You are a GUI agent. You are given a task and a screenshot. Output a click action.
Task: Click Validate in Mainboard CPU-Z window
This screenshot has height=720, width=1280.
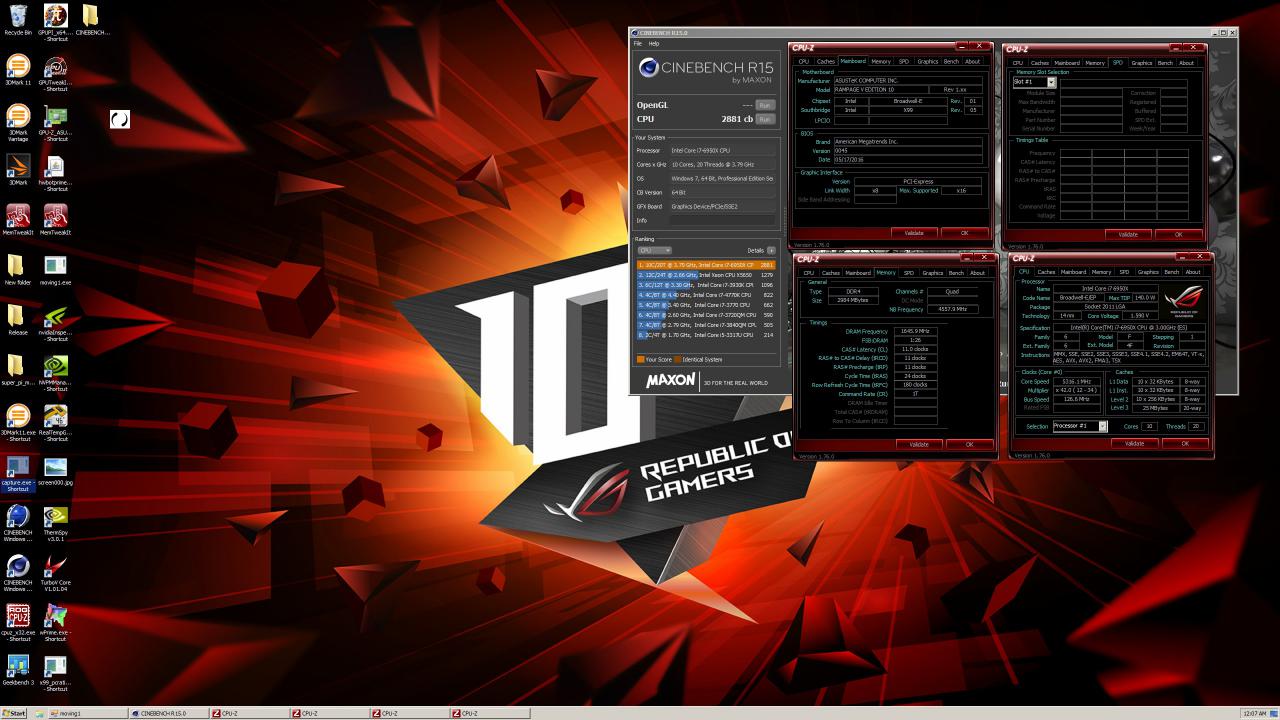914,233
